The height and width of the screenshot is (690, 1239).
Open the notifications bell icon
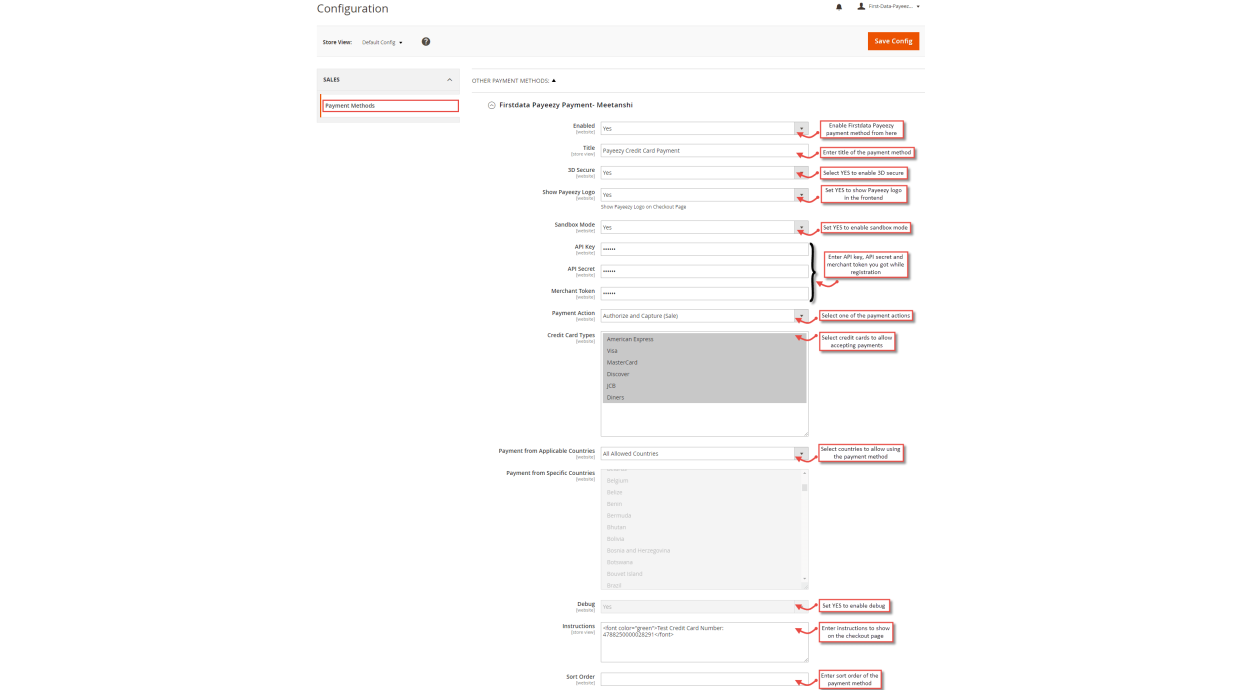pos(839,7)
